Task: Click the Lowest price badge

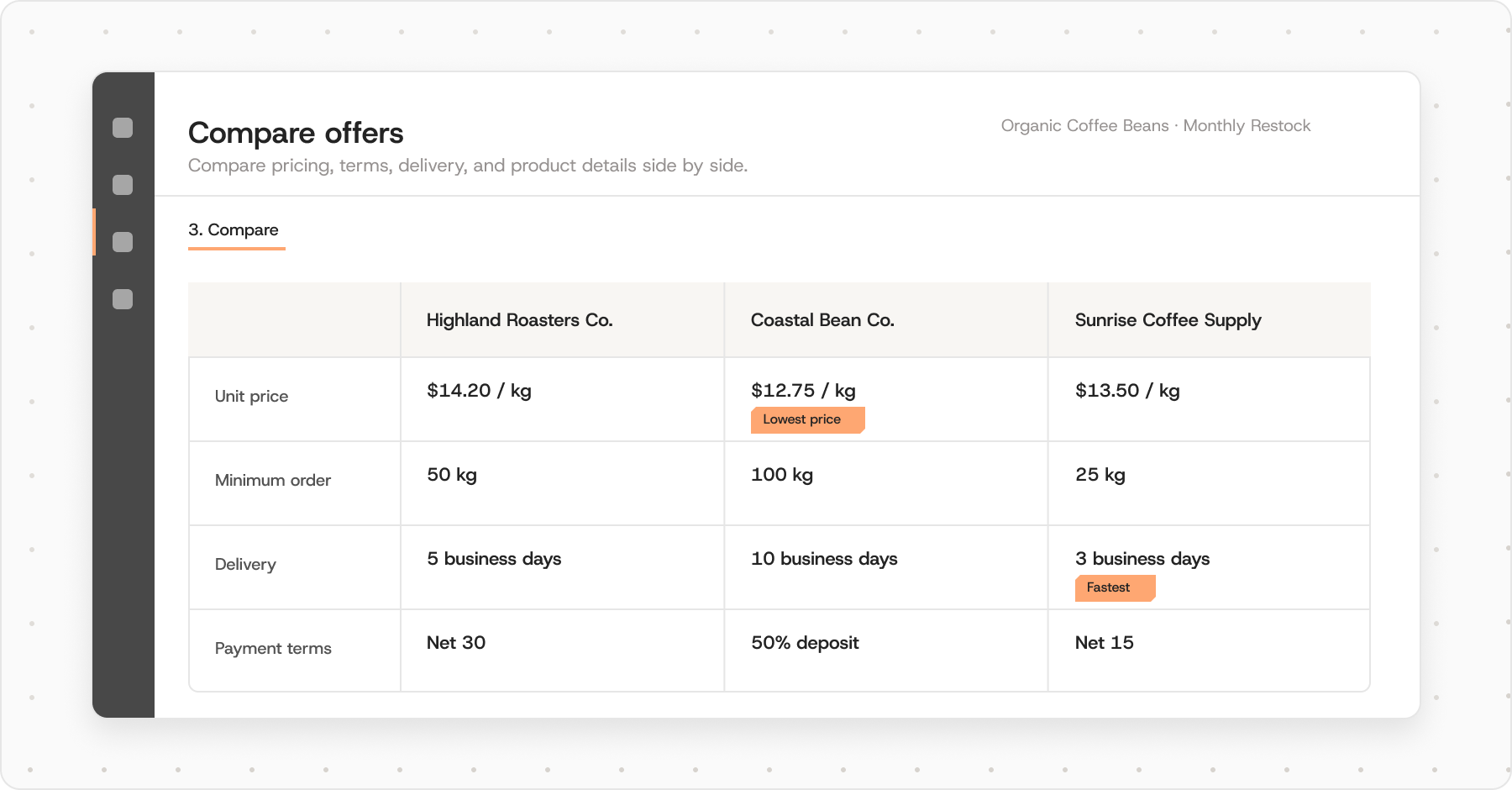Action: (x=808, y=419)
